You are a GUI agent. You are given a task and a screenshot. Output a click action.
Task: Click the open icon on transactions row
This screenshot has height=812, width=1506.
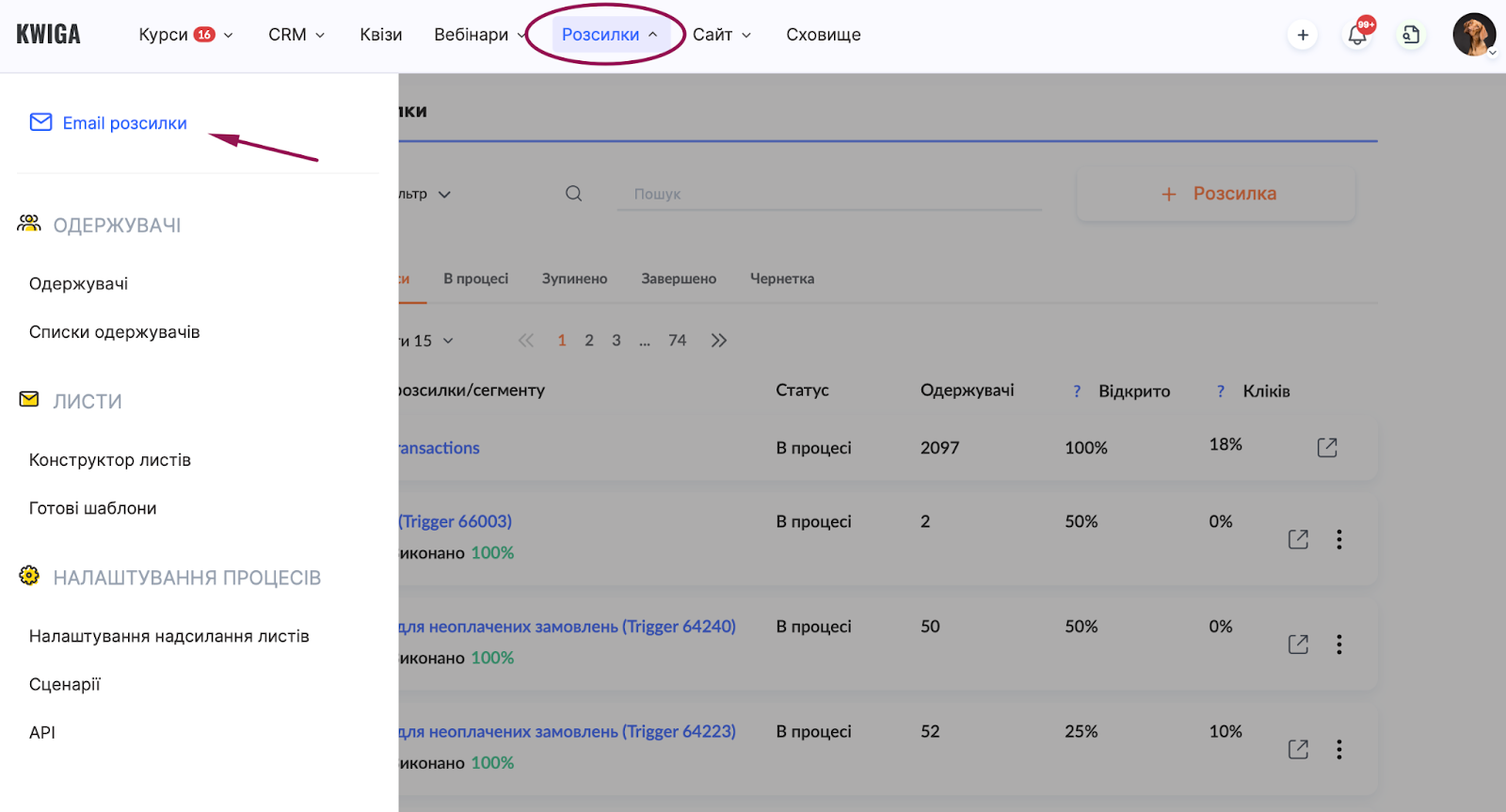click(x=1327, y=448)
